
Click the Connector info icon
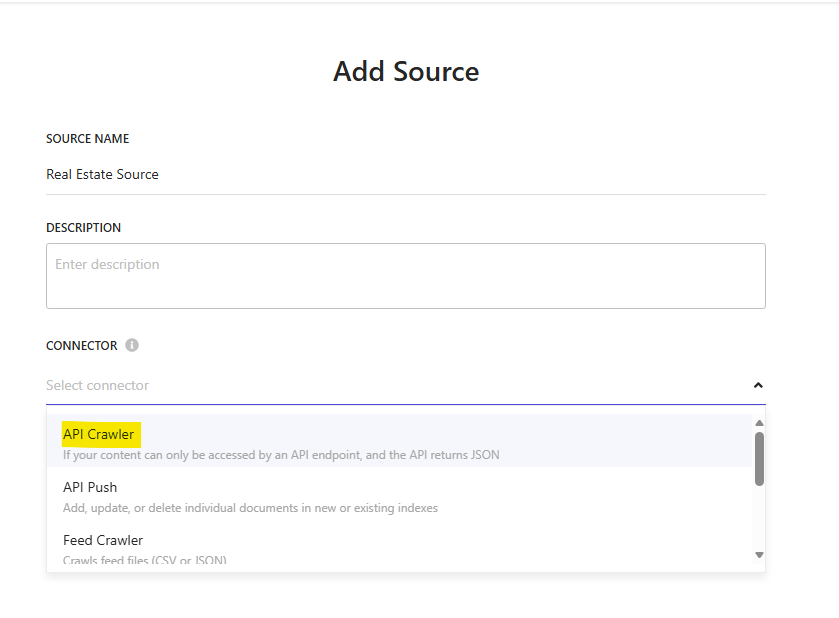click(132, 345)
